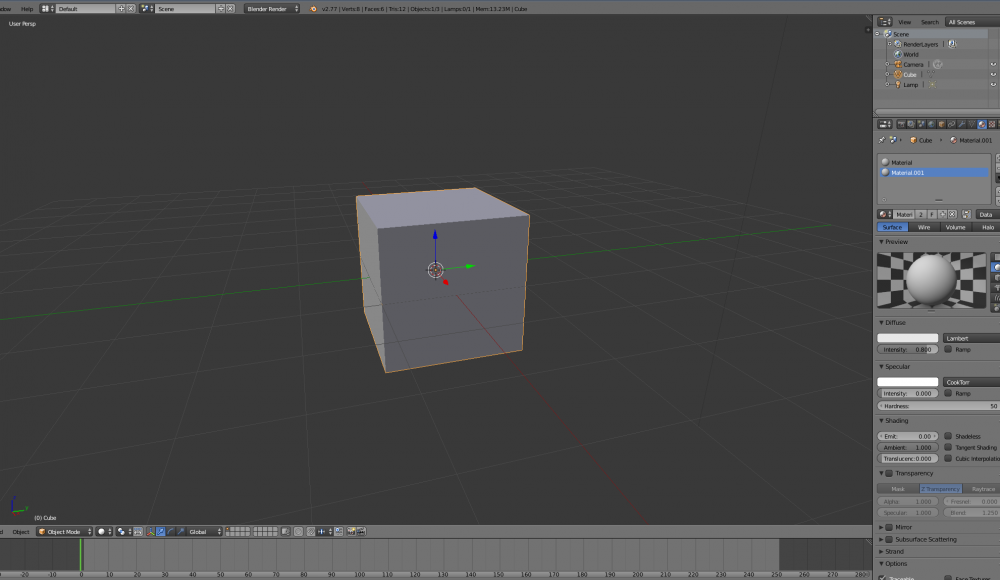The width and height of the screenshot is (1000, 580).
Task: Open the Constraints properties chain icon
Action: [952, 124]
